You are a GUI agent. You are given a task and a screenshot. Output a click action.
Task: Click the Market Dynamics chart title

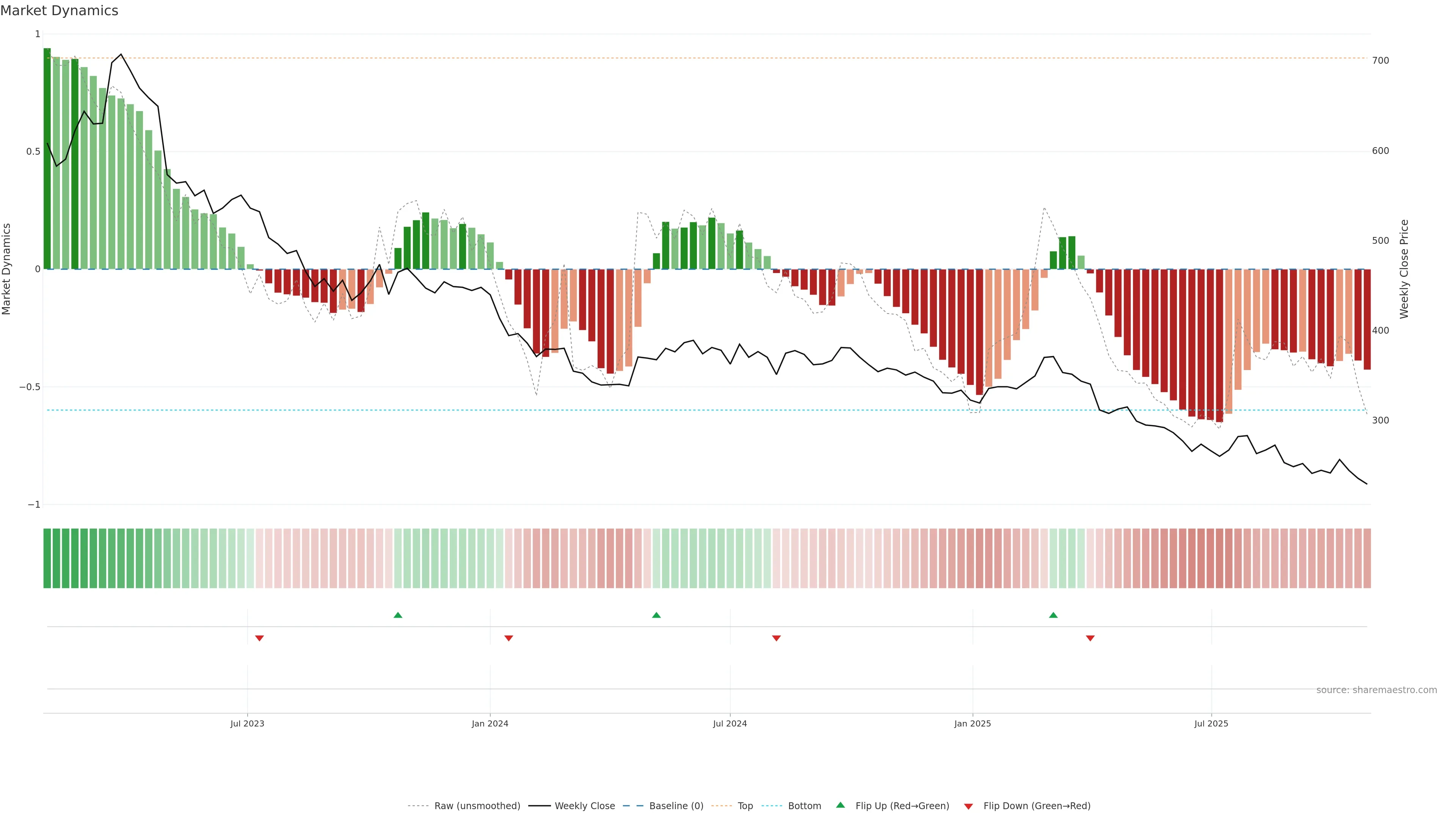point(60,11)
